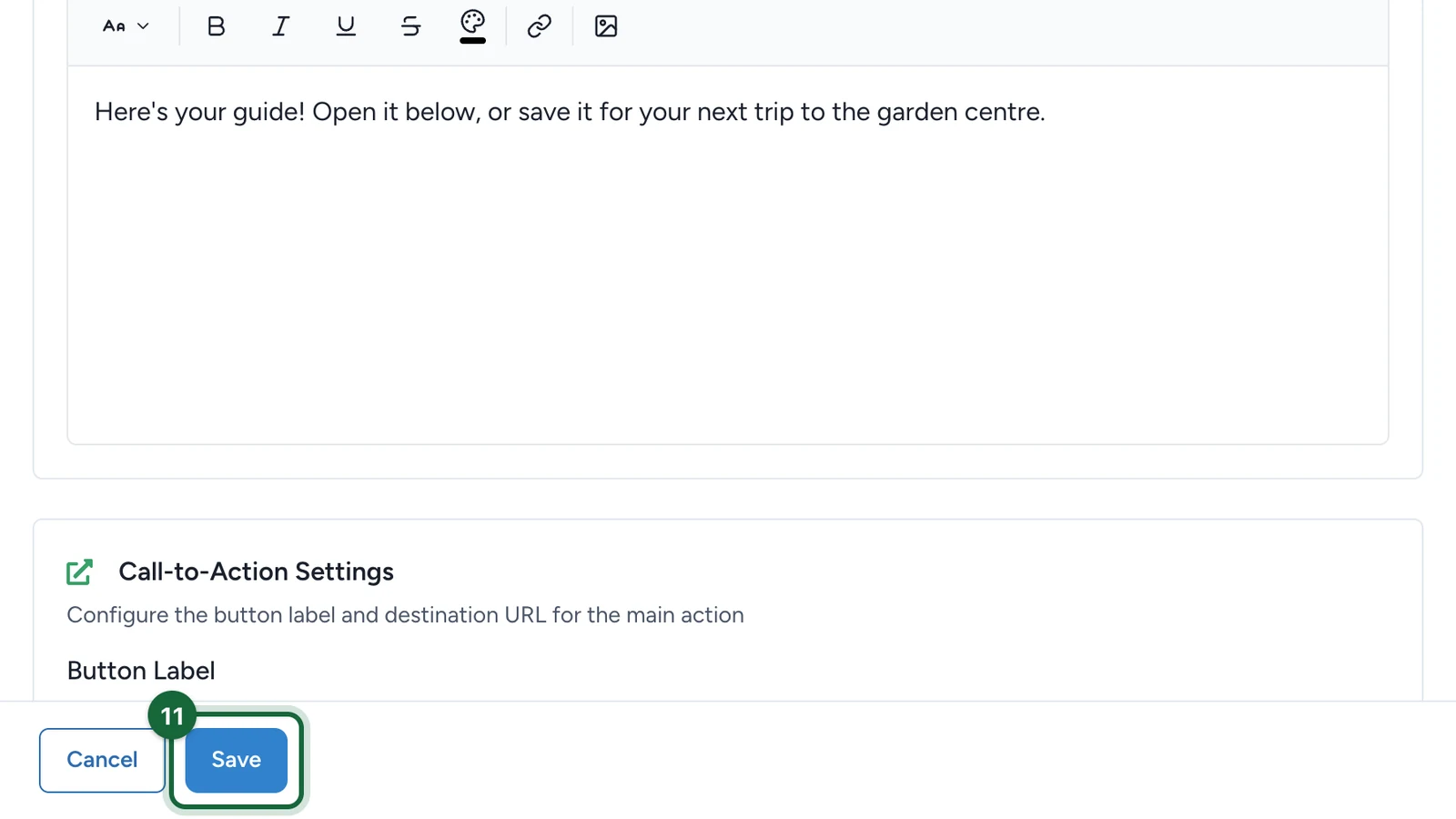
Task: Apply underline formatting
Action: pyautogui.click(x=346, y=26)
